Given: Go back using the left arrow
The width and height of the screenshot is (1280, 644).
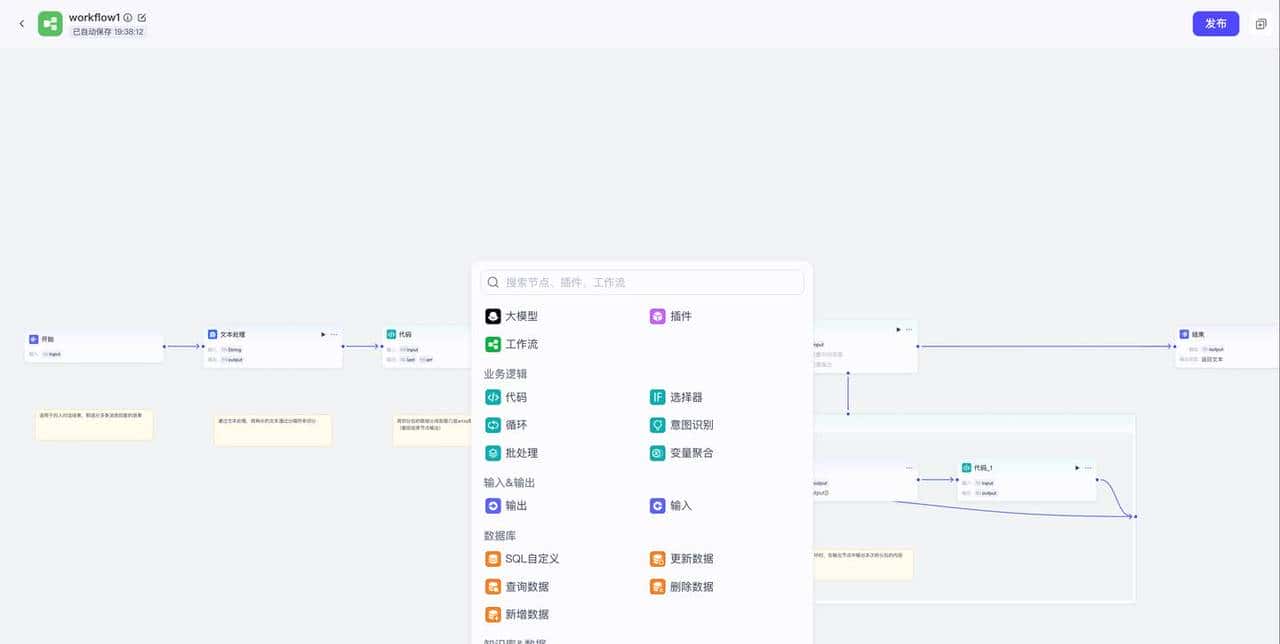Looking at the screenshot, I should 21,23.
